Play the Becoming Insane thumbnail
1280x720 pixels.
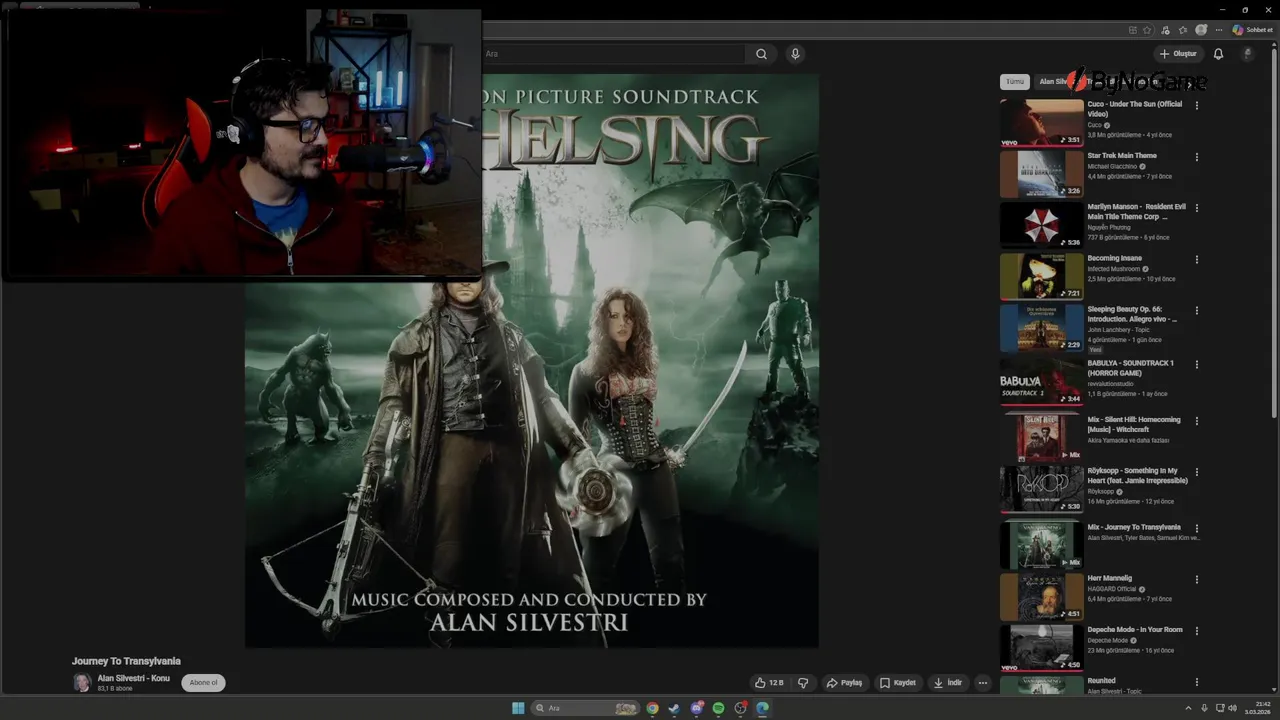tap(1041, 276)
